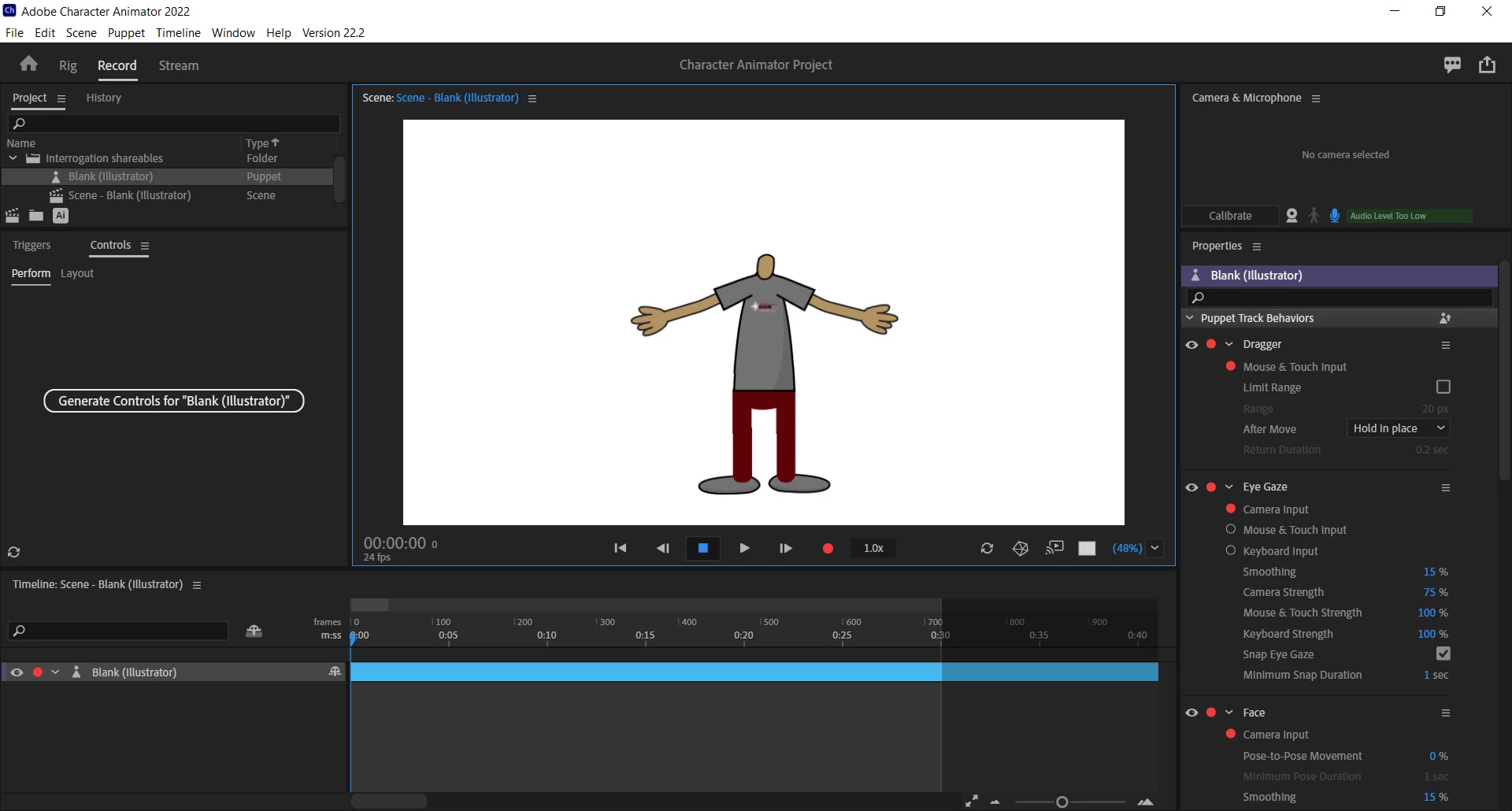Click the stream live output icon
Image resolution: width=1512 pixels, height=811 pixels.
click(x=1054, y=548)
